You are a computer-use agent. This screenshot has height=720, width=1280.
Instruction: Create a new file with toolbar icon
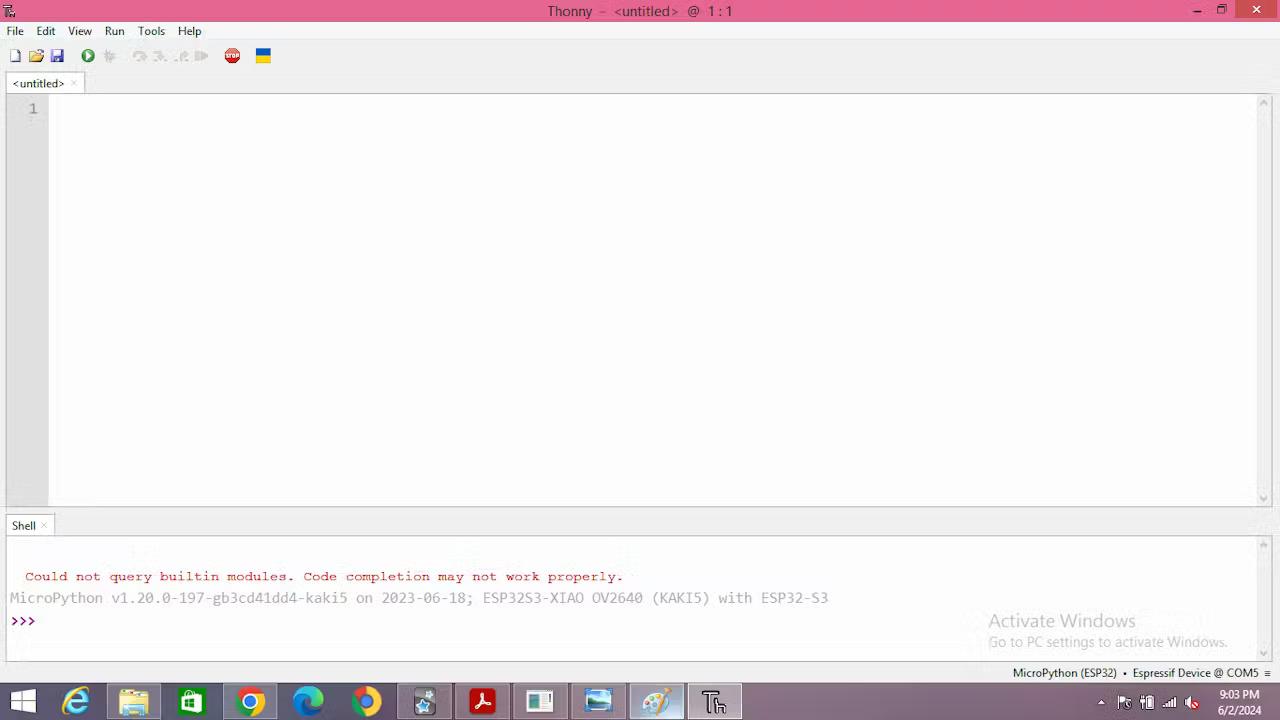pos(15,56)
